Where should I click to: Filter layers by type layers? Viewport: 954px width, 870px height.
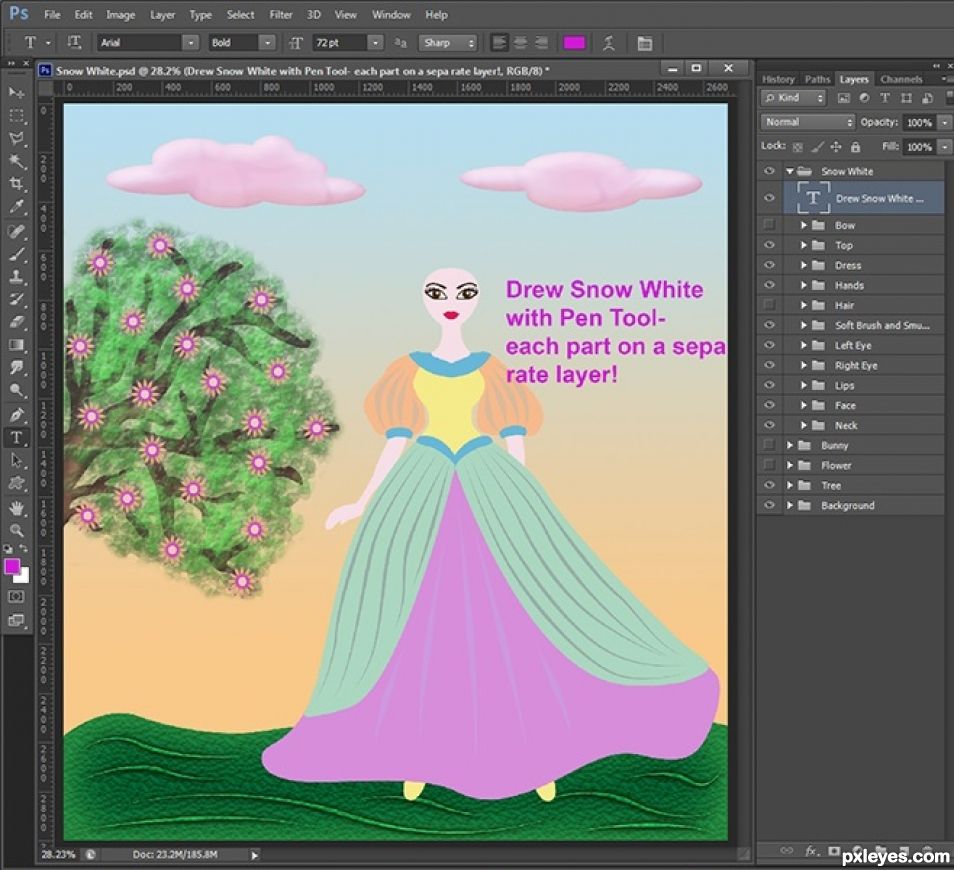[x=885, y=98]
